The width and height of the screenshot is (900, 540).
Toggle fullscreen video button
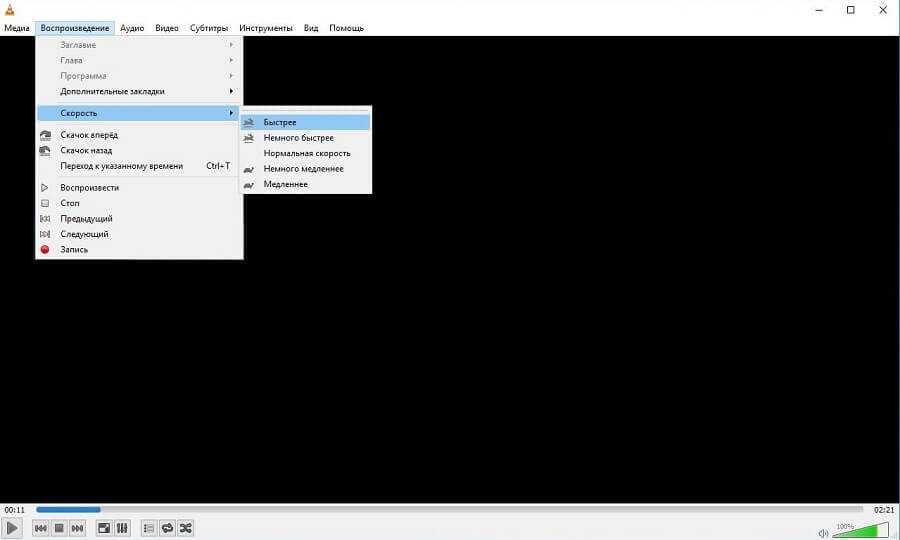click(x=104, y=528)
